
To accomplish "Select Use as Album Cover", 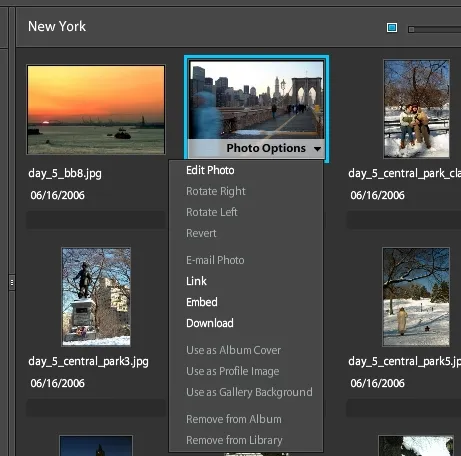I will point(233,350).
